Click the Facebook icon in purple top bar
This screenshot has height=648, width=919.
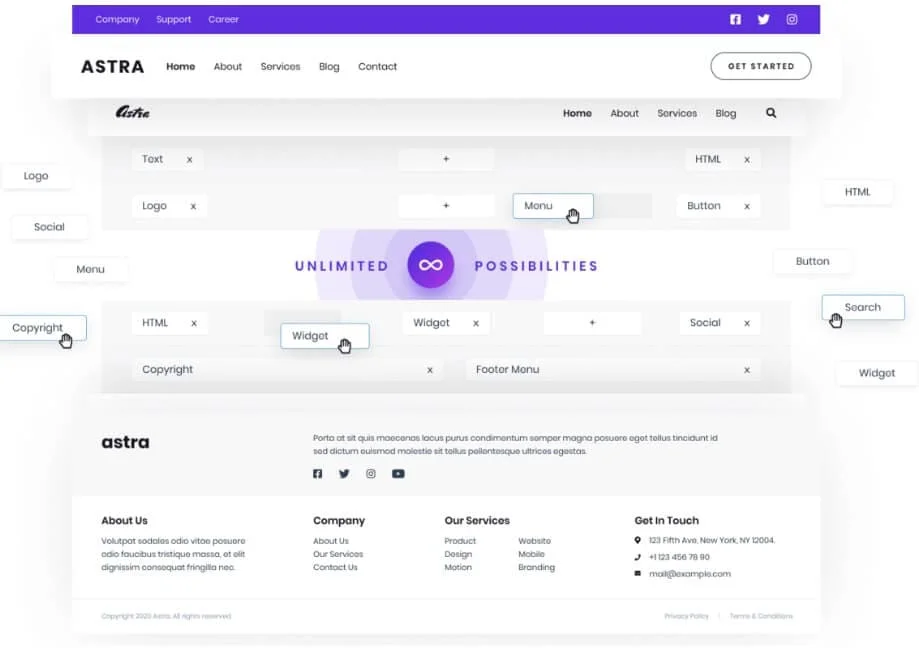pos(735,19)
